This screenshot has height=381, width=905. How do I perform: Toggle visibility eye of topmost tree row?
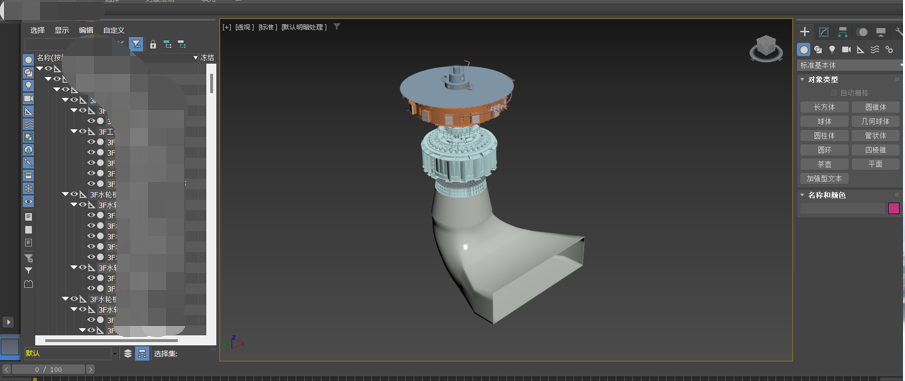(48, 69)
